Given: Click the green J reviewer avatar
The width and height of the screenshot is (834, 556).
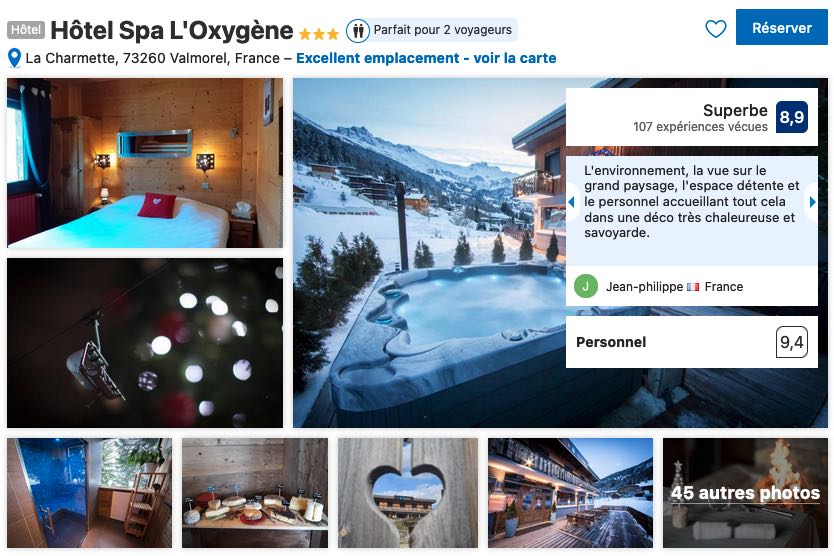Looking at the screenshot, I should [x=586, y=286].
